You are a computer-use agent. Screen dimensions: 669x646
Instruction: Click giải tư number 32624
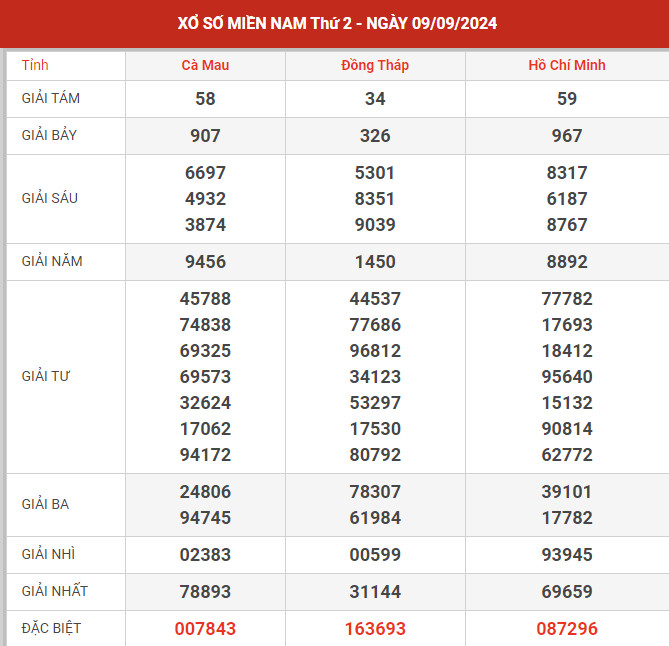click(x=205, y=403)
